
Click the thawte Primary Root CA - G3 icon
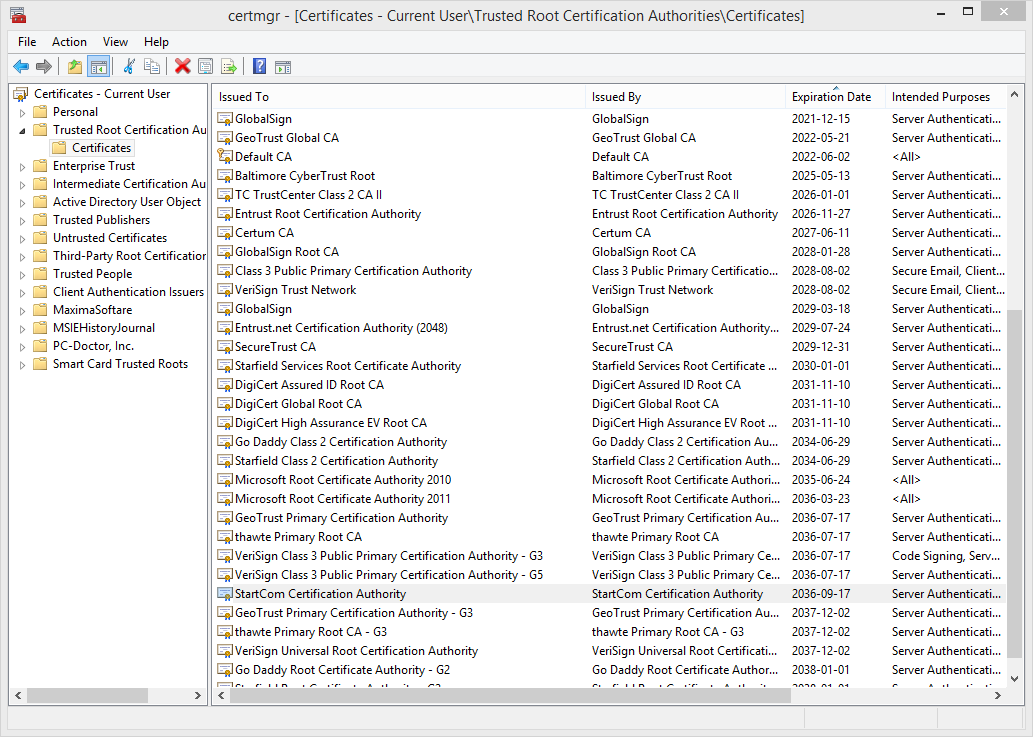click(x=225, y=632)
